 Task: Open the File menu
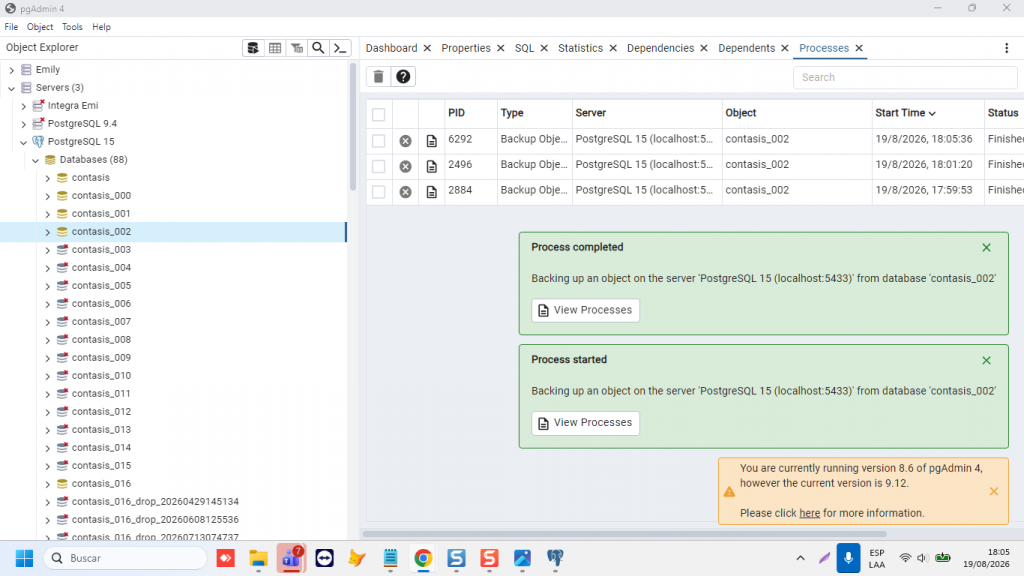(x=11, y=27)
